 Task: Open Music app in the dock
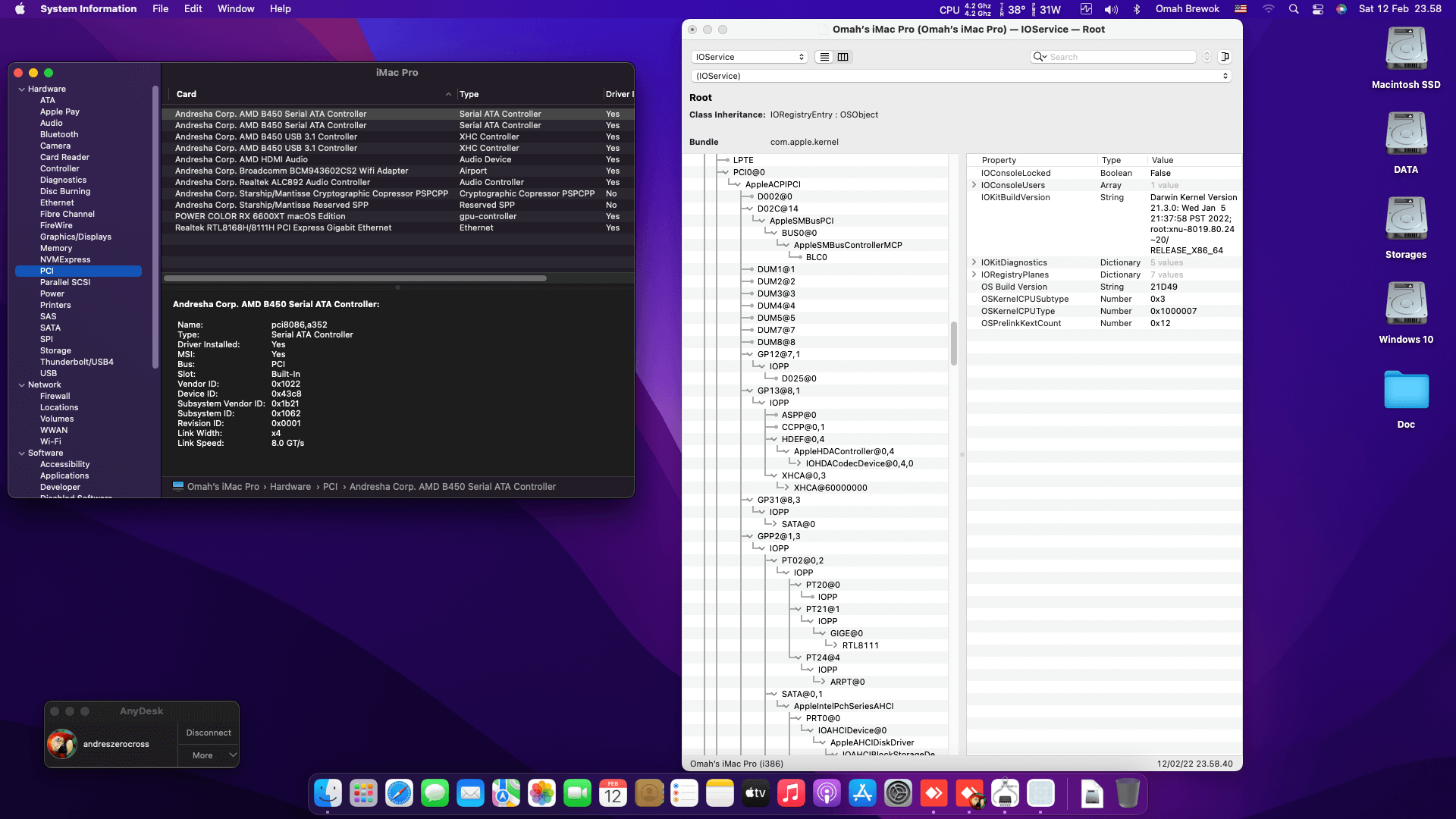791,794
